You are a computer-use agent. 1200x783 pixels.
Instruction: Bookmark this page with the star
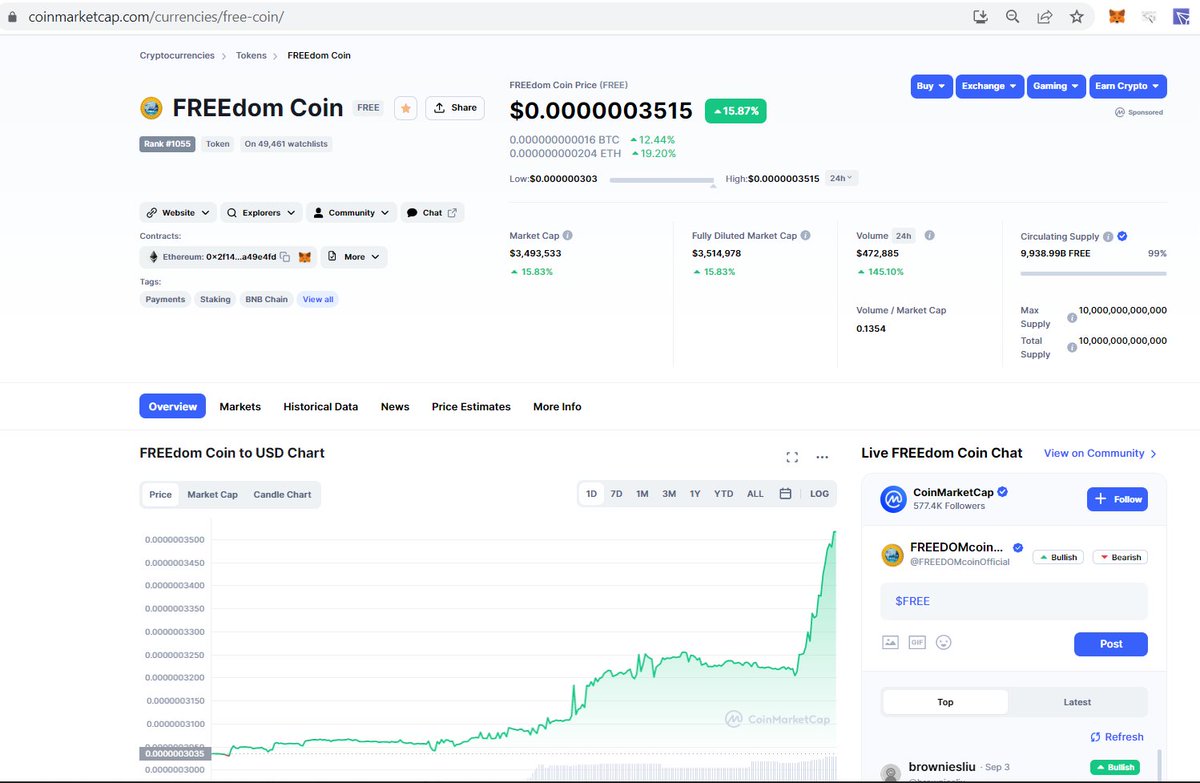tap(1076, 17)
